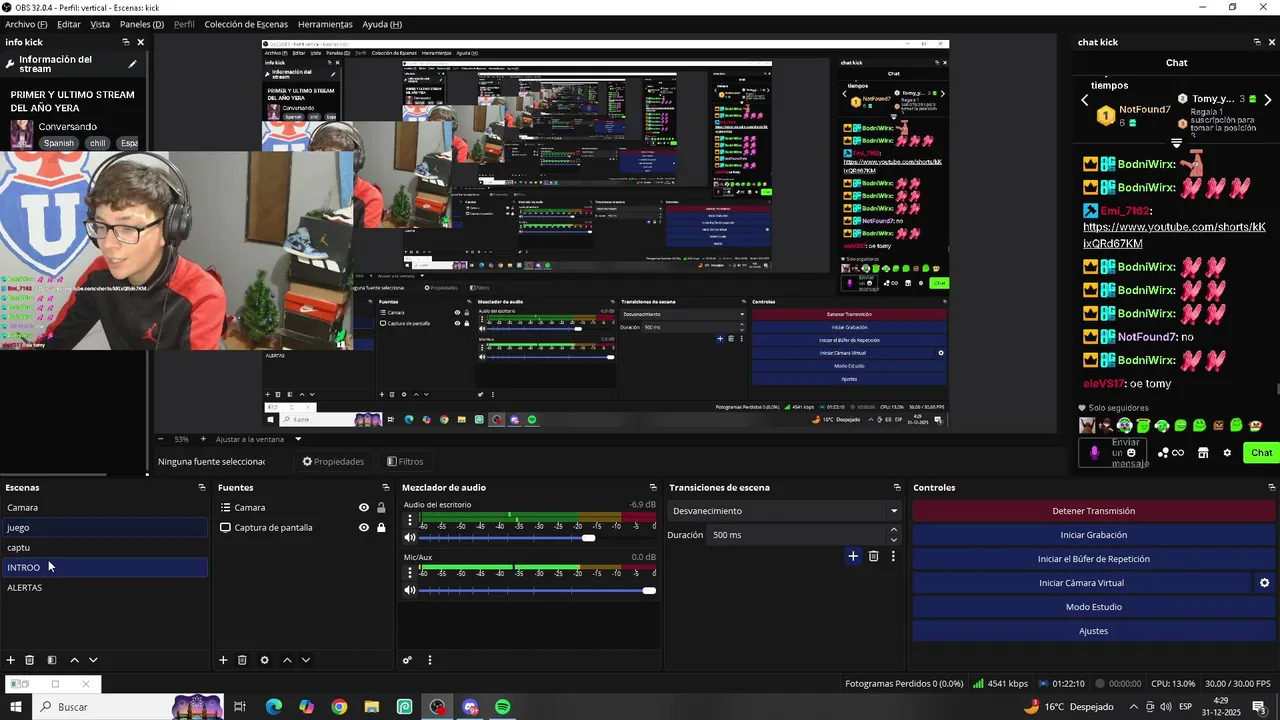Open the transition properties three-dot menu

[893, 556]
